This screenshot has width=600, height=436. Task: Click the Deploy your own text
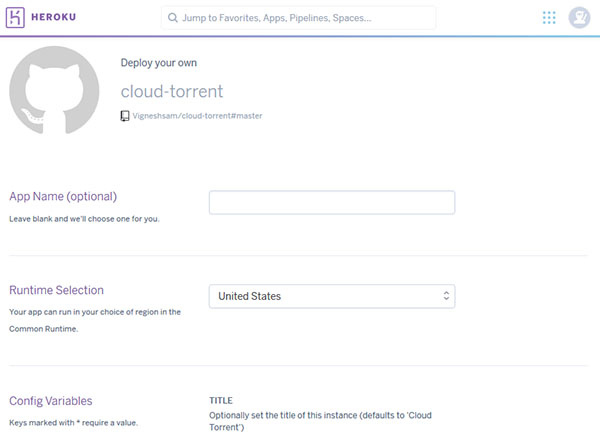[x=160, y=62]
